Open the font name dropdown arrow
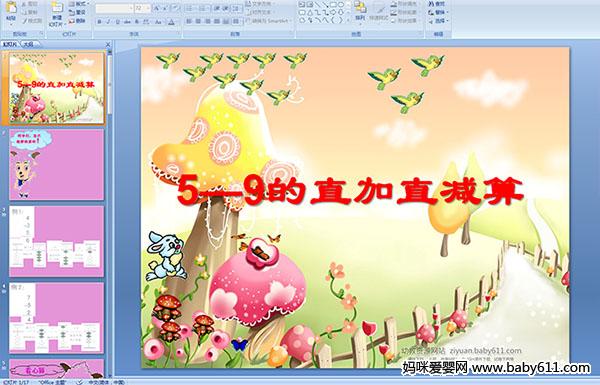 pyautogui.click(x=131, y=8)
